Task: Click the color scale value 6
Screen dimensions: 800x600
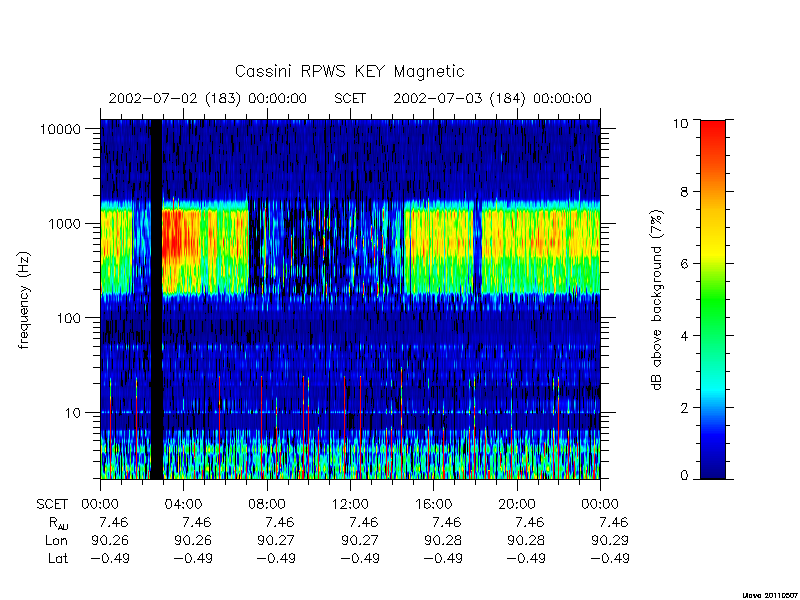Action: click(684, 264)
